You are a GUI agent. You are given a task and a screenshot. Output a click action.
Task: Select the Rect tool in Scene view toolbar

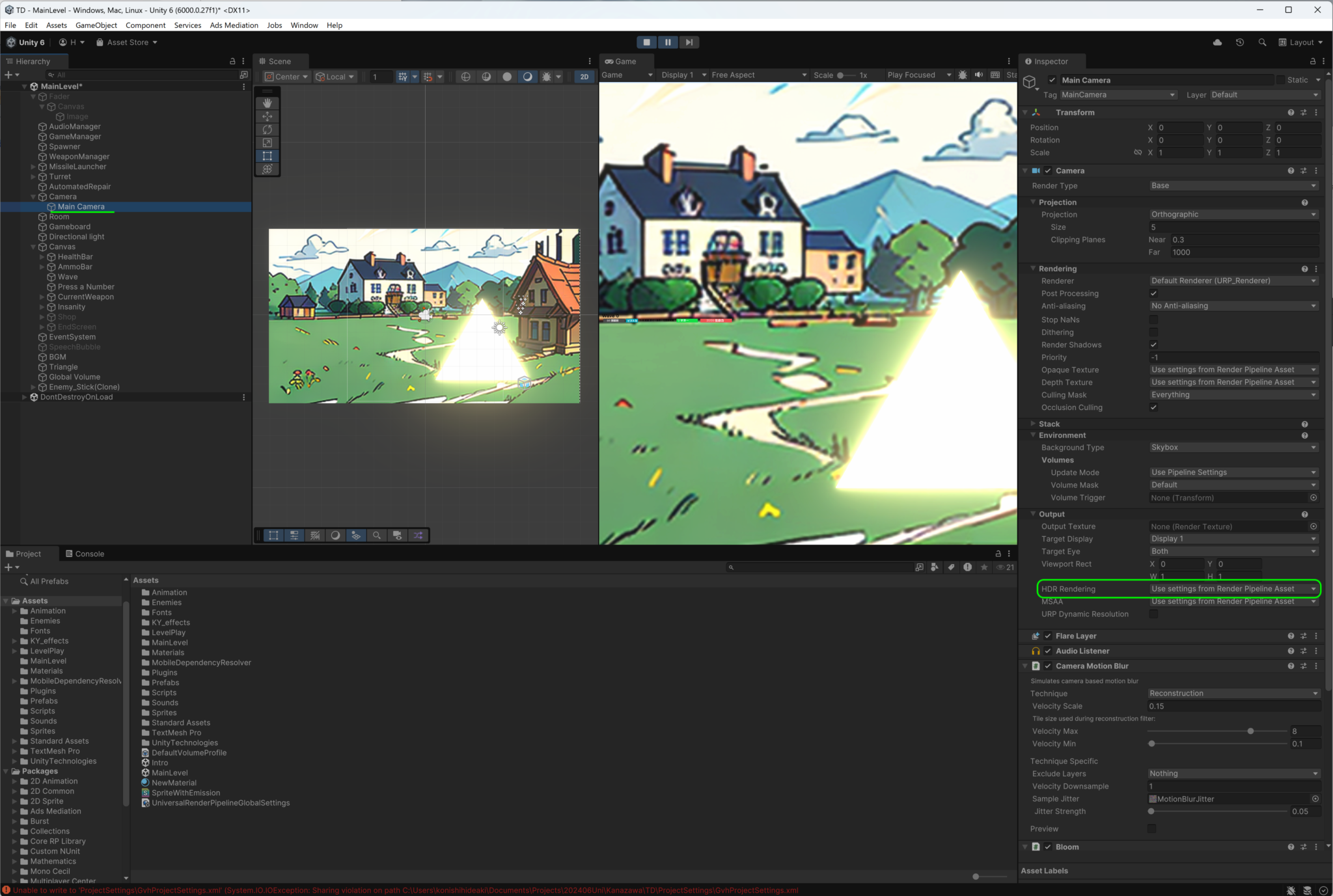point(267,156)
